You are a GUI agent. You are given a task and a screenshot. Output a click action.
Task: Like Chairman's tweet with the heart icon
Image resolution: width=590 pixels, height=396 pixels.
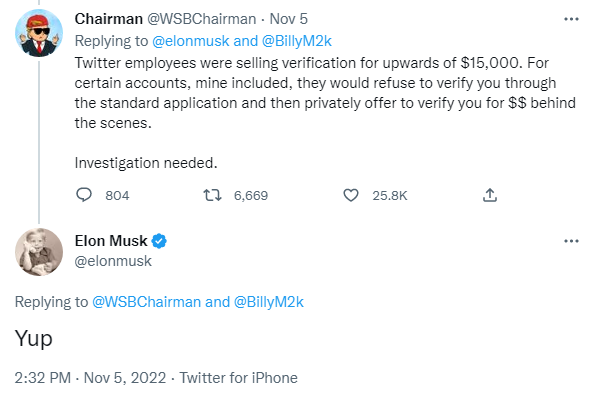click(351, 195)
